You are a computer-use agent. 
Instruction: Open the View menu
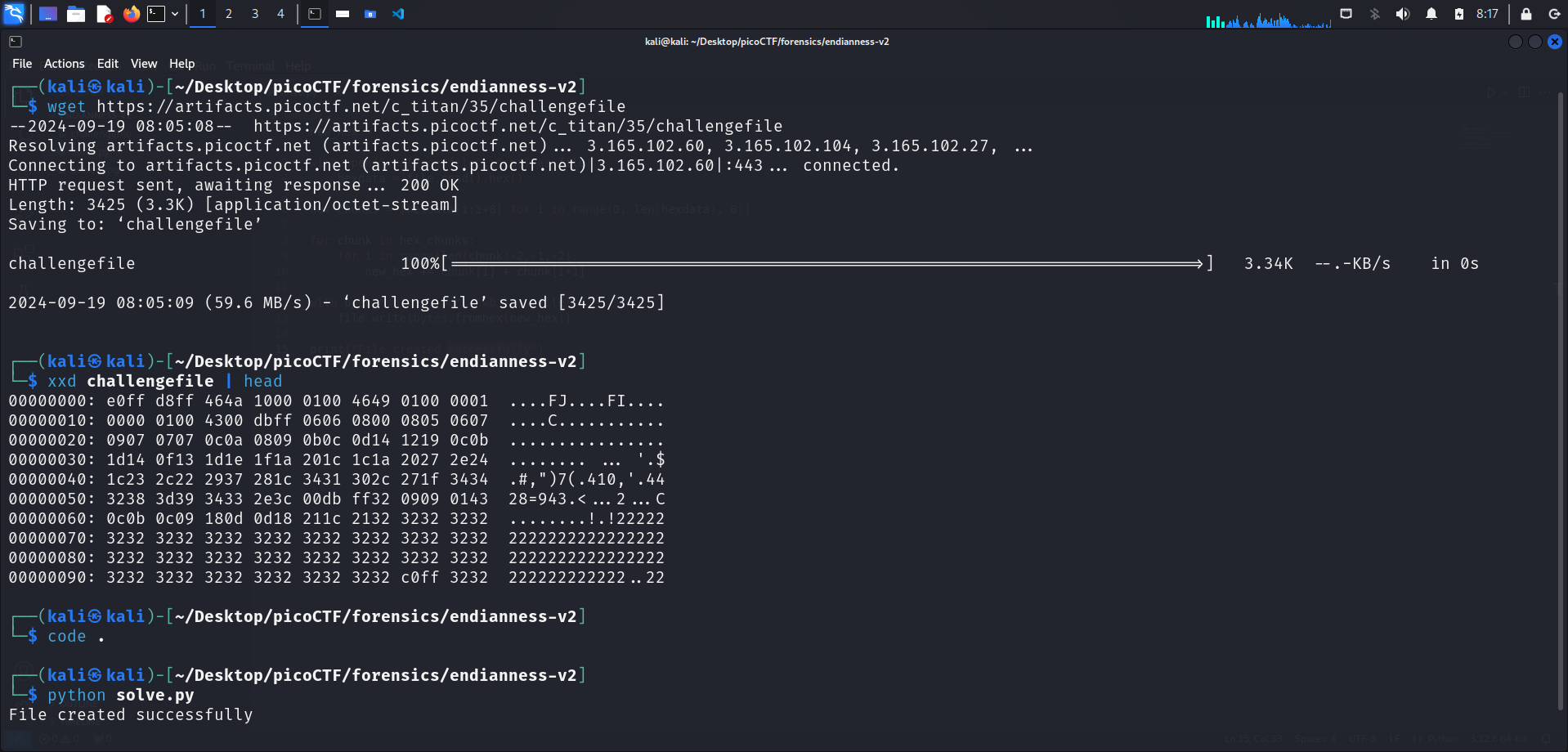pyautogui.click(x=143, y=64)
